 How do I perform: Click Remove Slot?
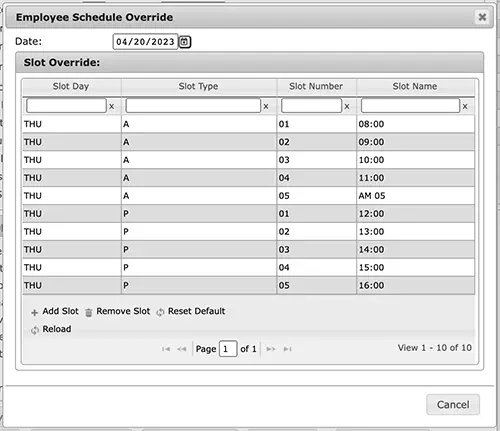point(118,311)
